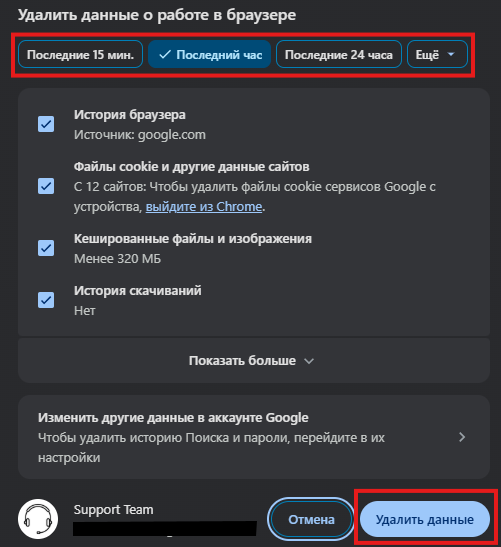Click the Support Team headset avatar
The height and width of the screenshot is (547, 501).
pos(38,519)
